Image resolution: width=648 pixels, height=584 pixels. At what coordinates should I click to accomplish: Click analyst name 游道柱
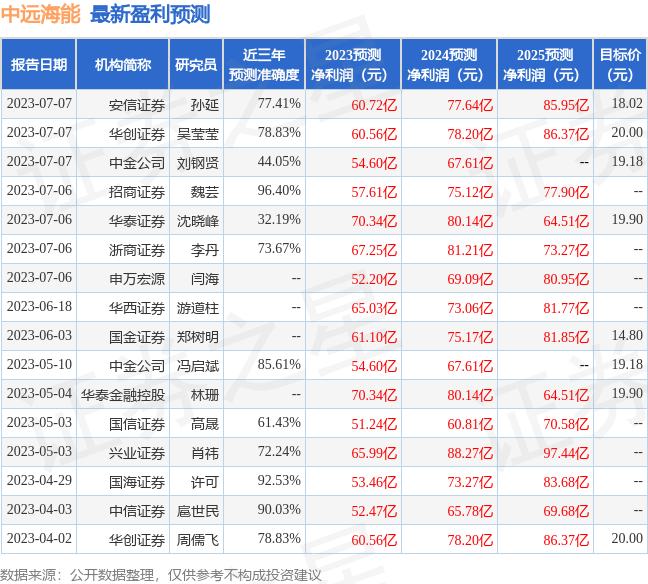pos(198,308)
